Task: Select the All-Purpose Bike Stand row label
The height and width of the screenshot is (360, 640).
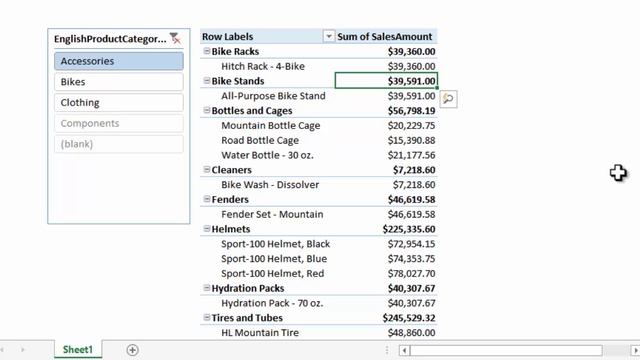Action: click(x=273, y=96)
